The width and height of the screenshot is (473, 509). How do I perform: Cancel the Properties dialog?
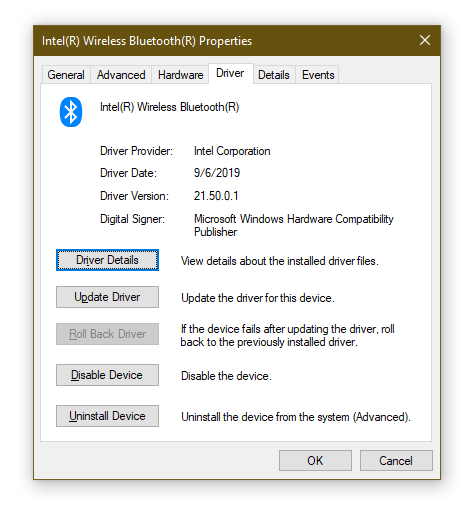tap(396, 461)
